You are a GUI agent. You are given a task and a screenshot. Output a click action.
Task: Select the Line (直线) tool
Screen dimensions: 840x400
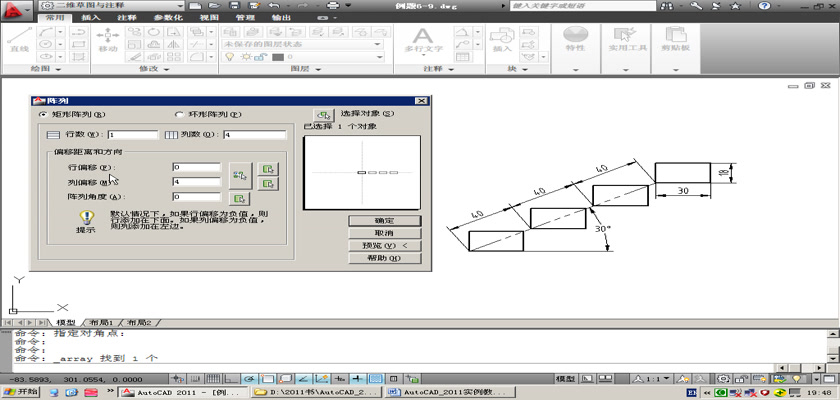[x=19, y=41]
